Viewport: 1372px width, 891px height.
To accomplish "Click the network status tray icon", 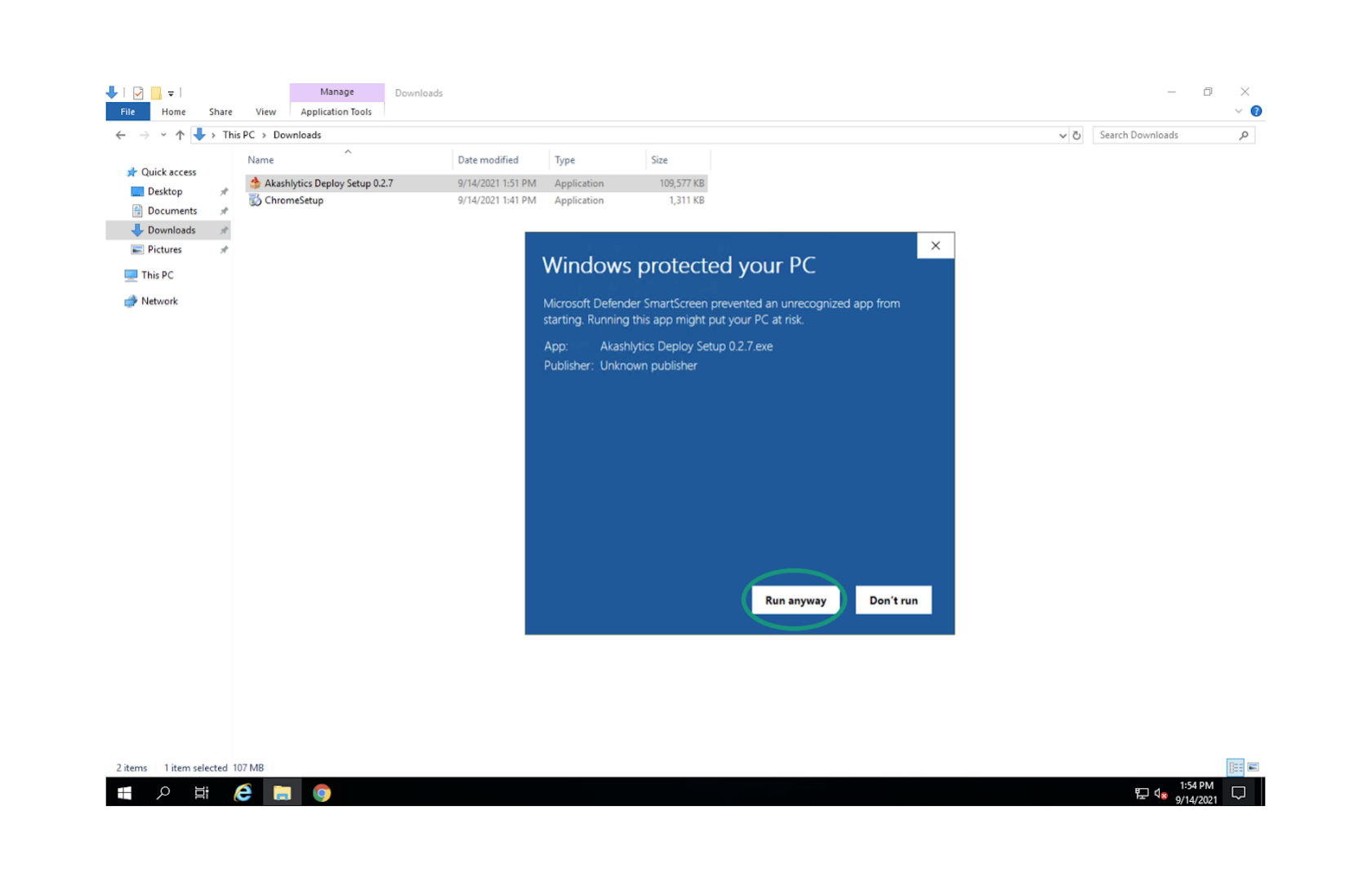I will (1141, 794).
